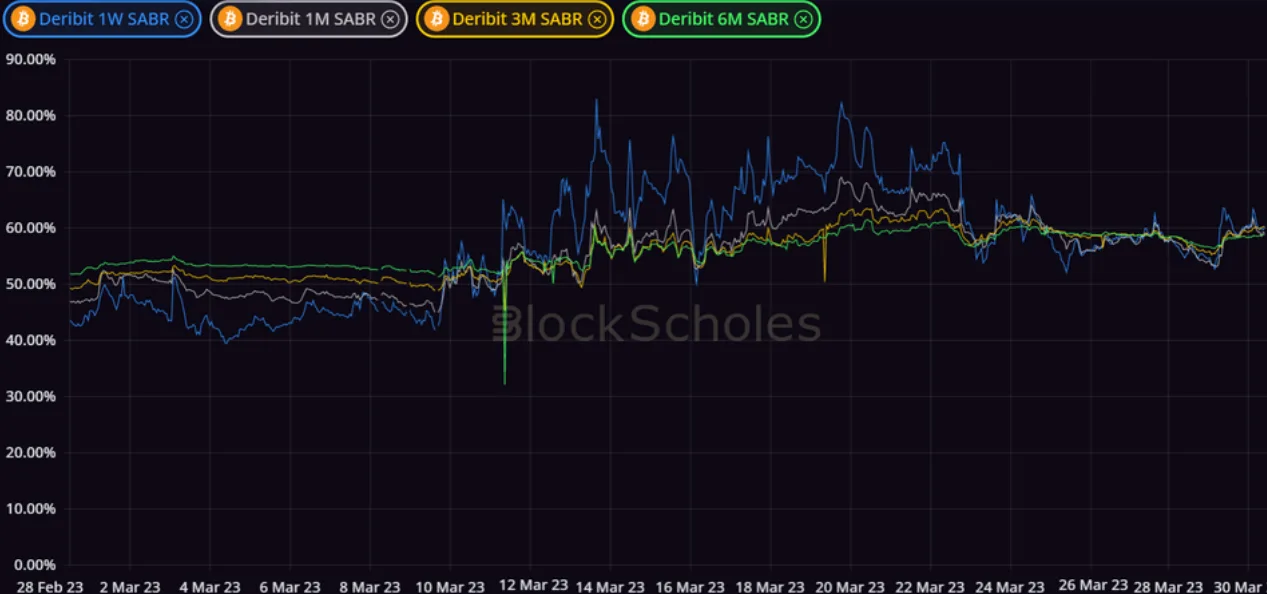The width and height of the screenshot is (1267, 594).
Task: Click the 80.00% y-axis label
Action: 30,115
